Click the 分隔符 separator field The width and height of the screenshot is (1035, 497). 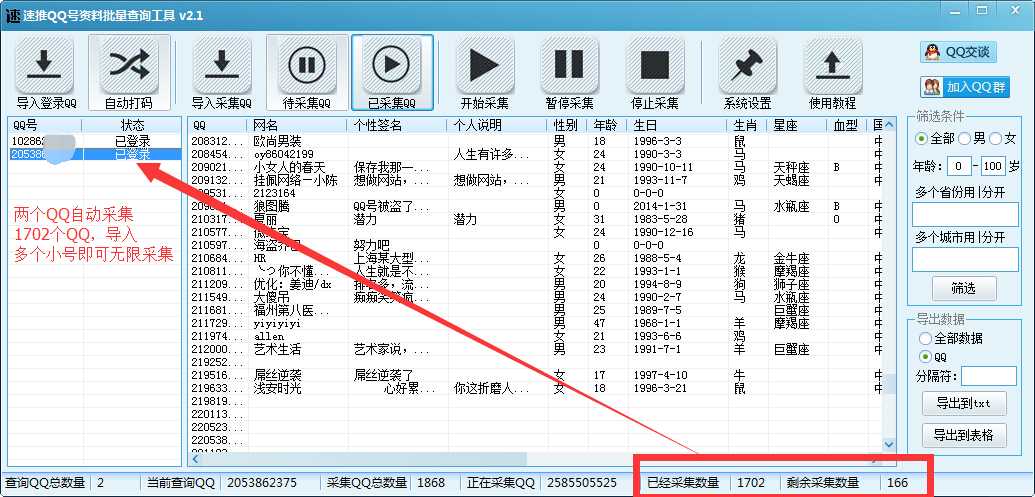click(x=989, y=376)
